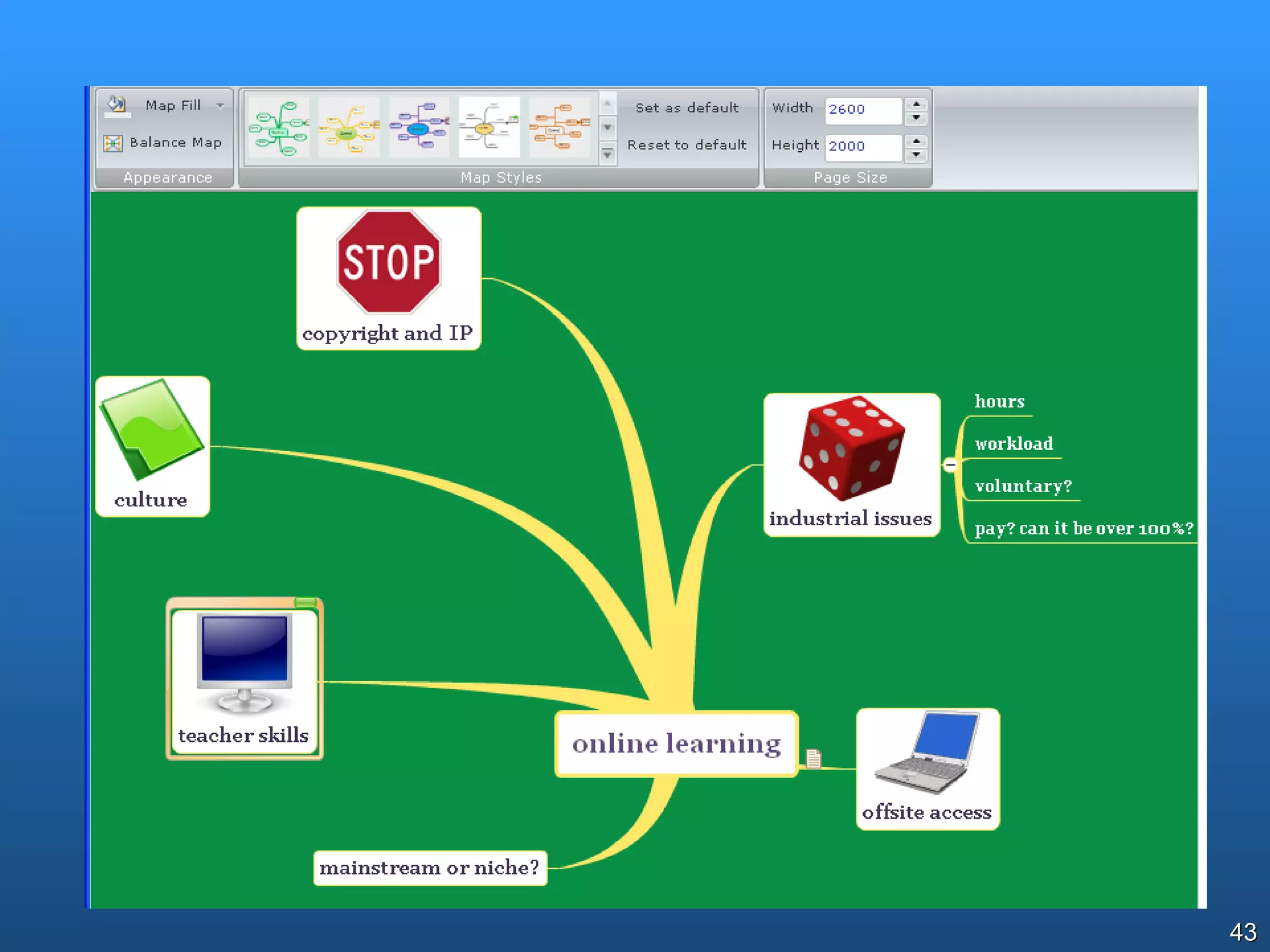Image resolution: width=1270 pixels, height=952 pixels.
Task: Collapse the industrial issues branch
Action: [950, 465]
